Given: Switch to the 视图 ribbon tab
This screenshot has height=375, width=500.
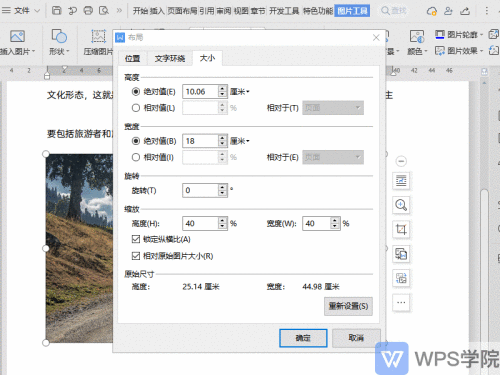Looking at the screenshot, I should tap(241, 11).
